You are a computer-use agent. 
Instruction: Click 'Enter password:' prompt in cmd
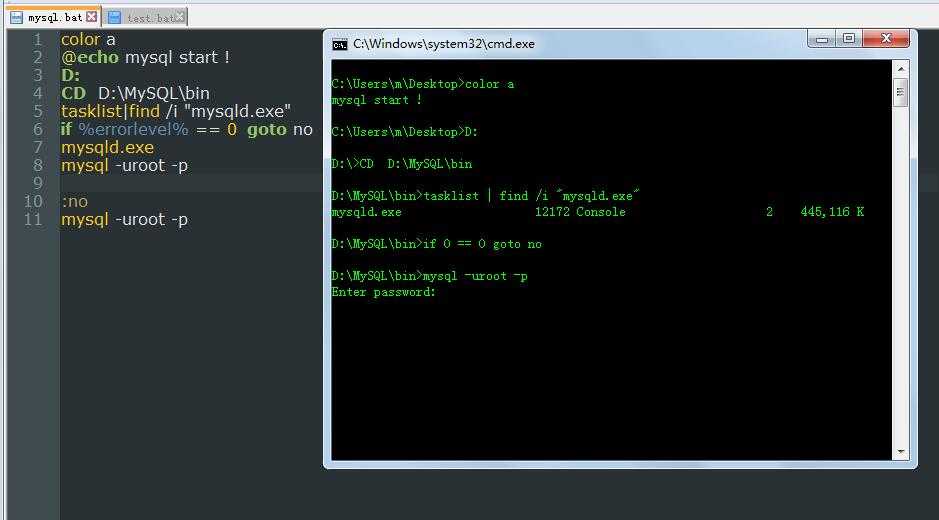(x=383, y=292)
